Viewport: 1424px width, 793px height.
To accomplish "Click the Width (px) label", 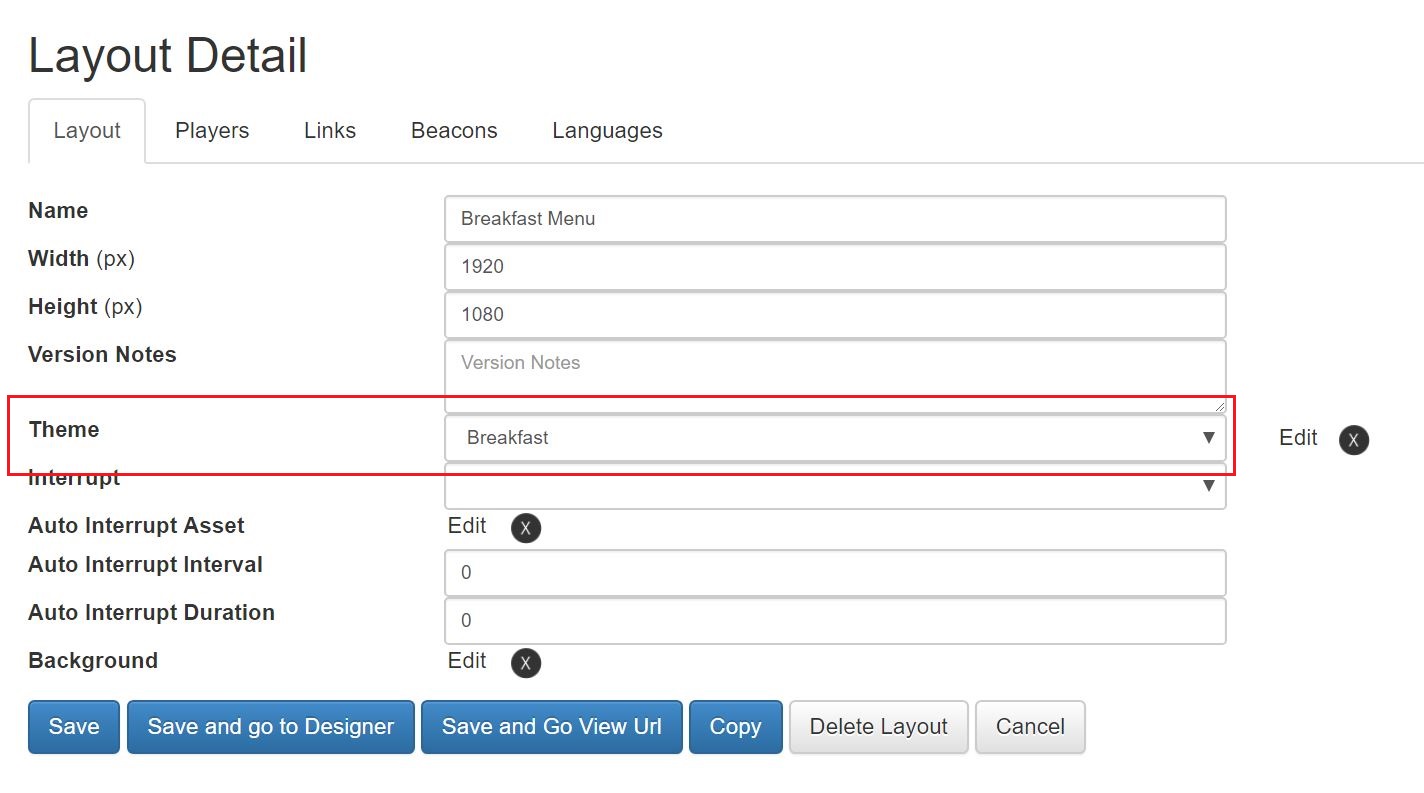I will (81, 259).
